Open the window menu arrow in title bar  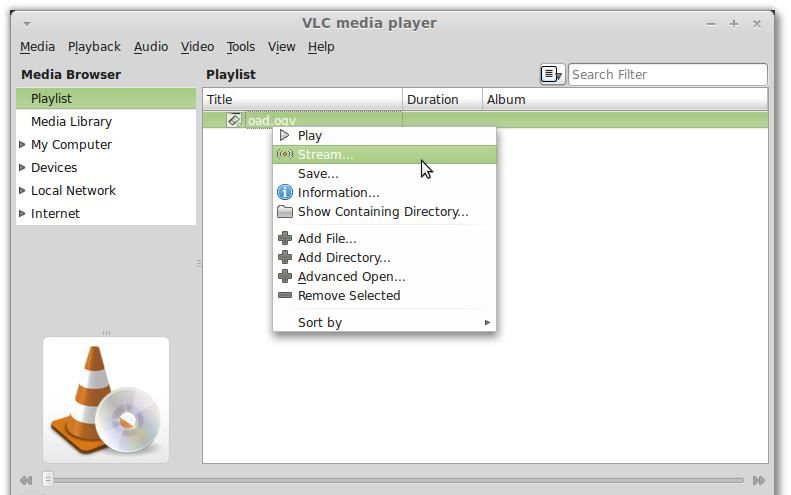click(x=27, y=23)
